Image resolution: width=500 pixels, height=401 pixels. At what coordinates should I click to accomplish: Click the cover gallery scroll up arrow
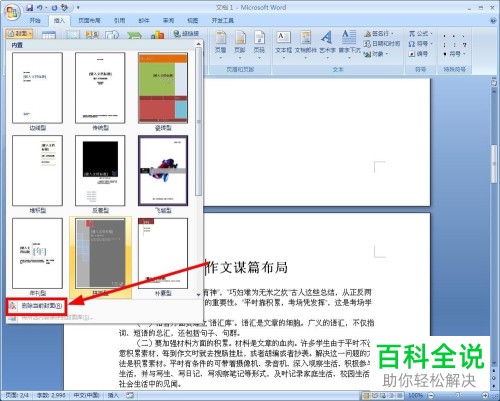[199, 44]
